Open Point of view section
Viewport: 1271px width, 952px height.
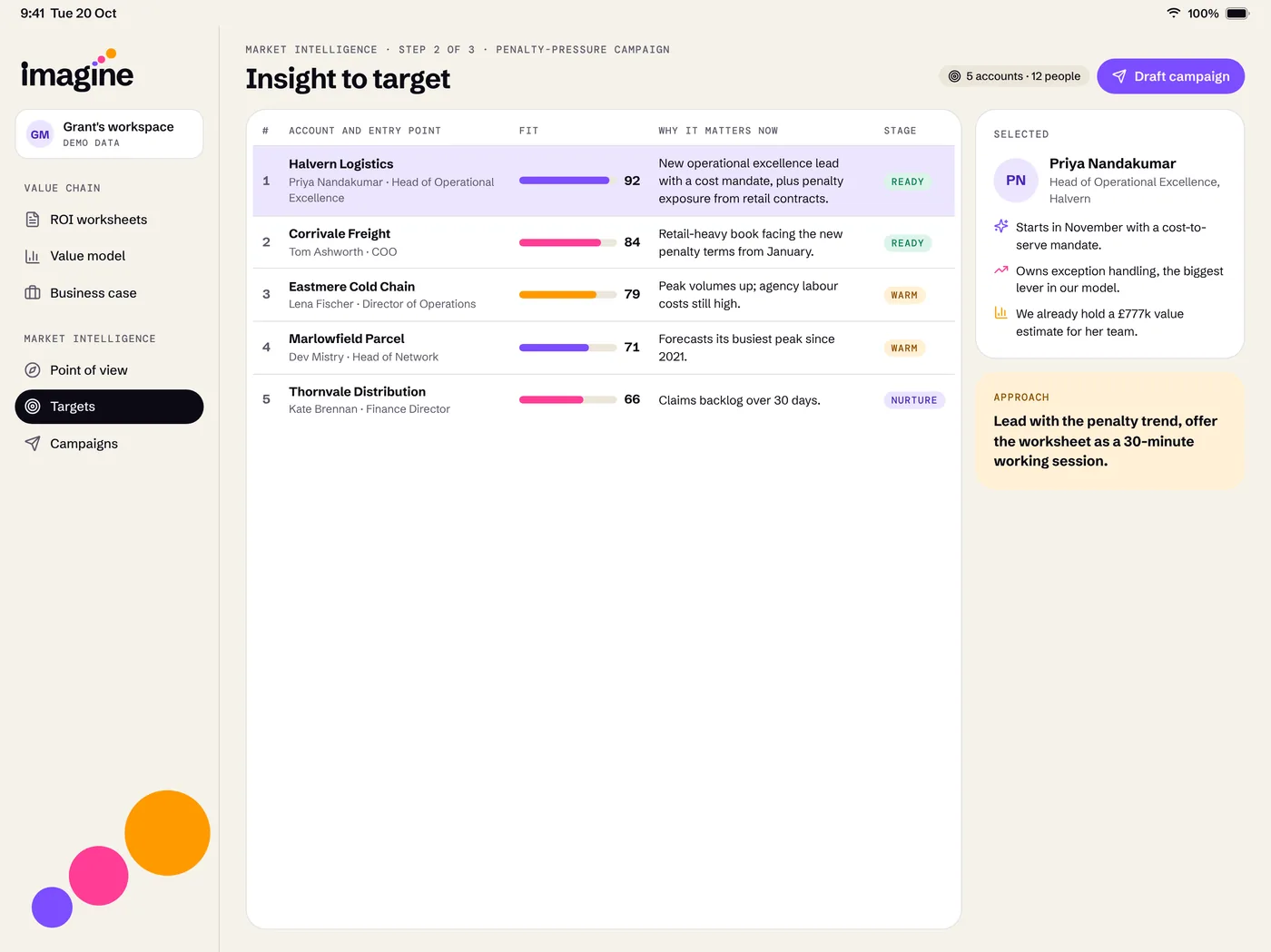[x=109, y=370]
